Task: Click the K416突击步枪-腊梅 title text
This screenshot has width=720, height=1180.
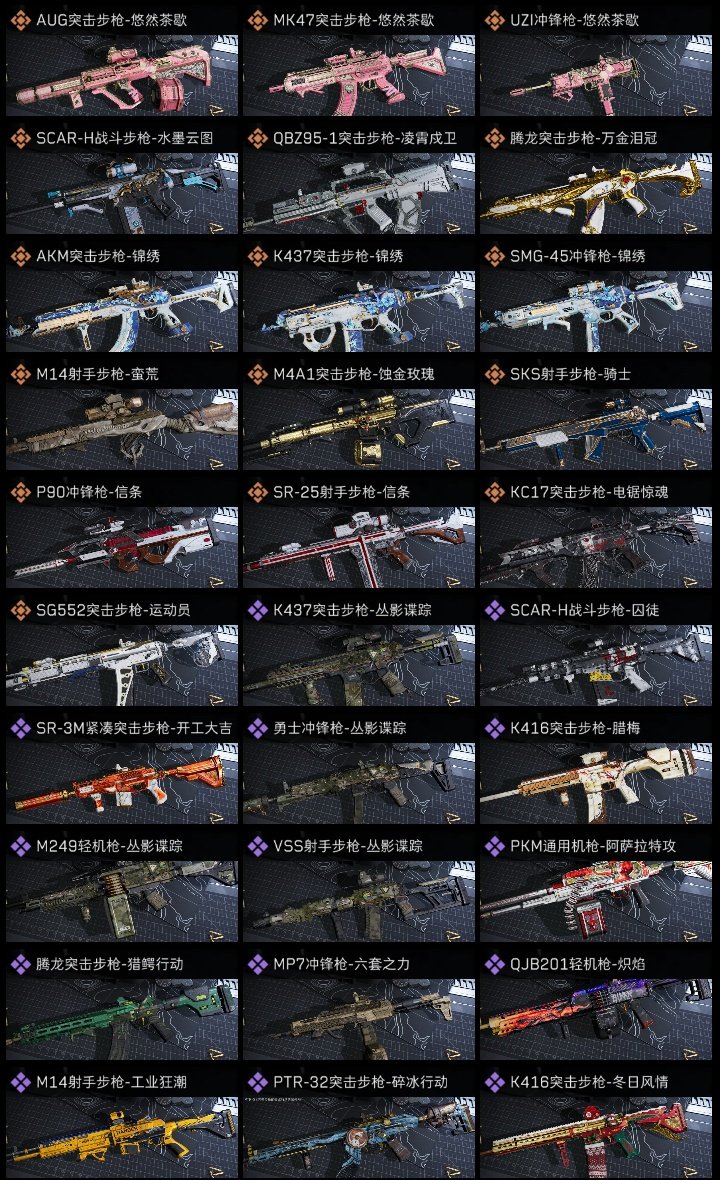Action: 575,728
